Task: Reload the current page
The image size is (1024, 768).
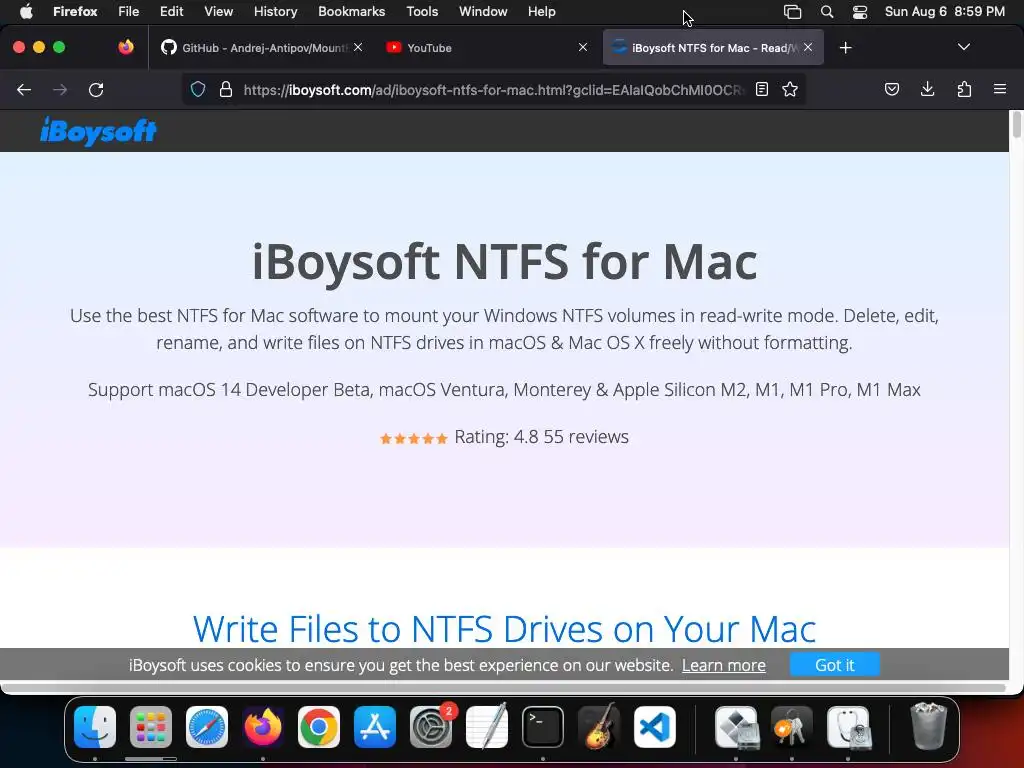Action: 96,89
